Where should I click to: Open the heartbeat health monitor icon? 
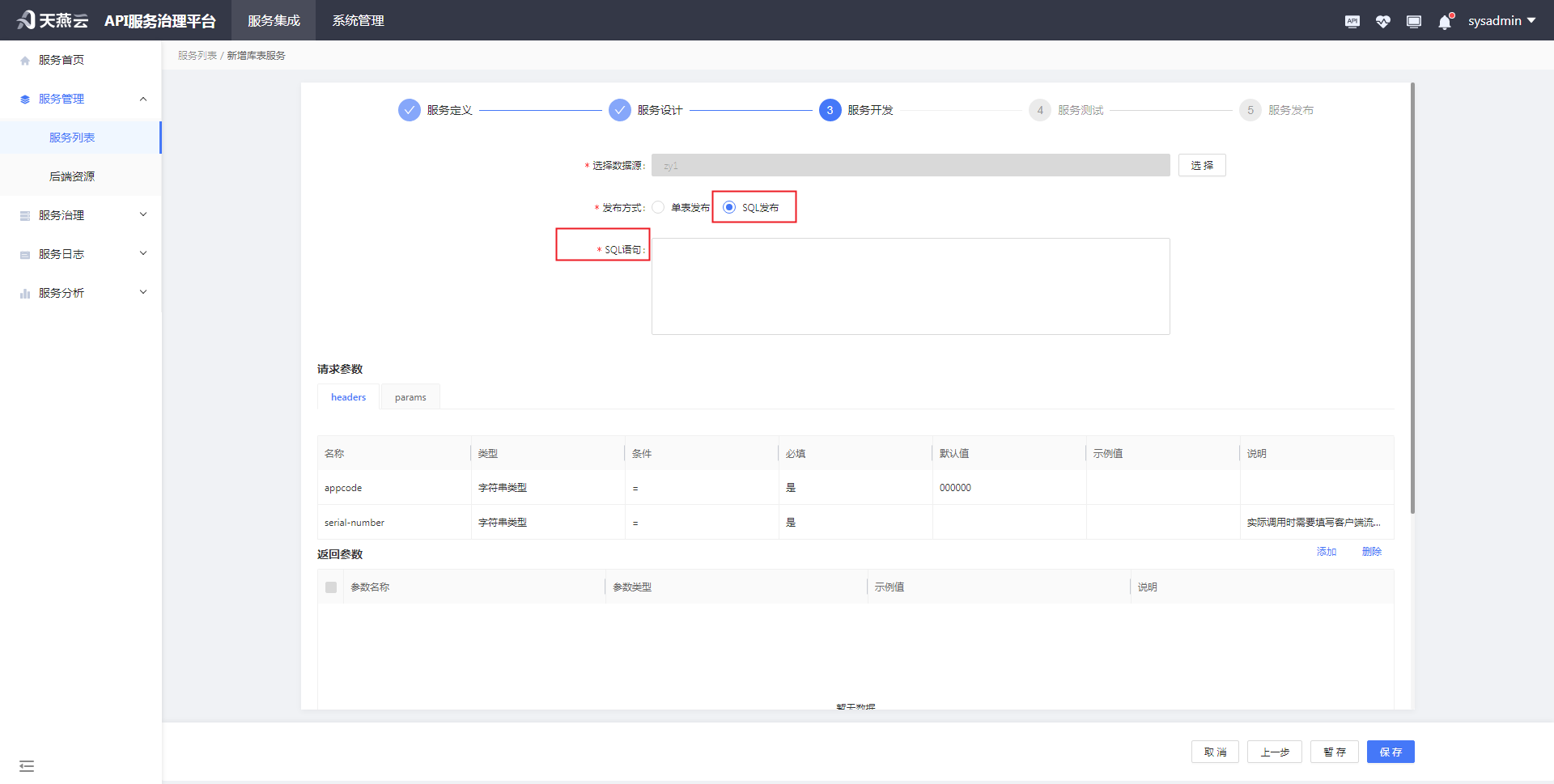1382,21
